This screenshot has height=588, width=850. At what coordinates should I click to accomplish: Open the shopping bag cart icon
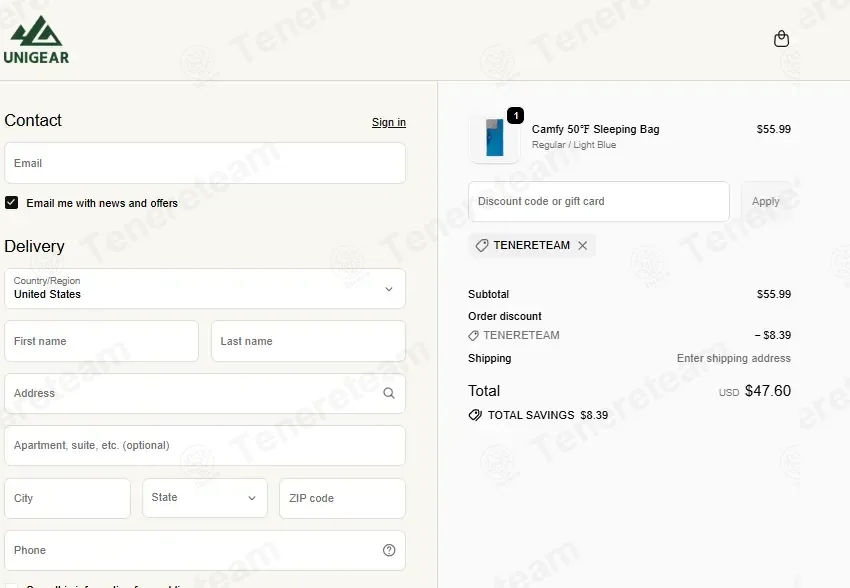click(x=781, y=38)
